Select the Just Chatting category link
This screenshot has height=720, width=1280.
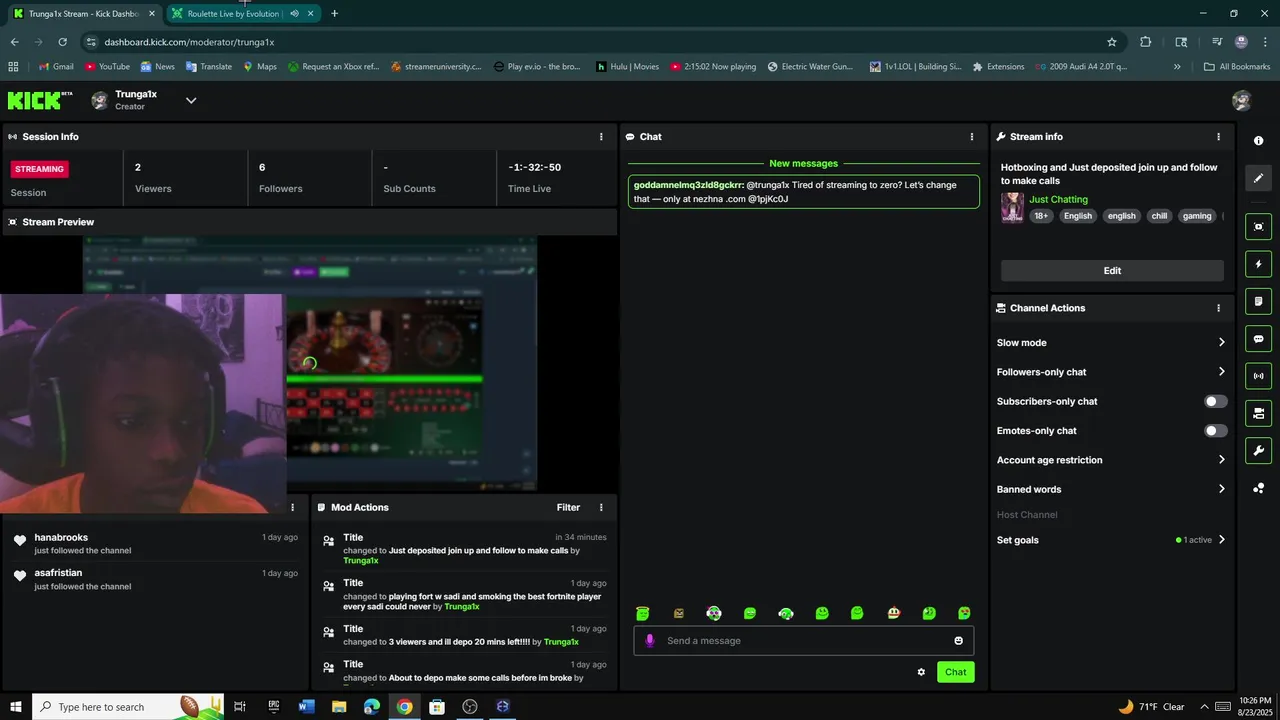[x=1058, y=199]
